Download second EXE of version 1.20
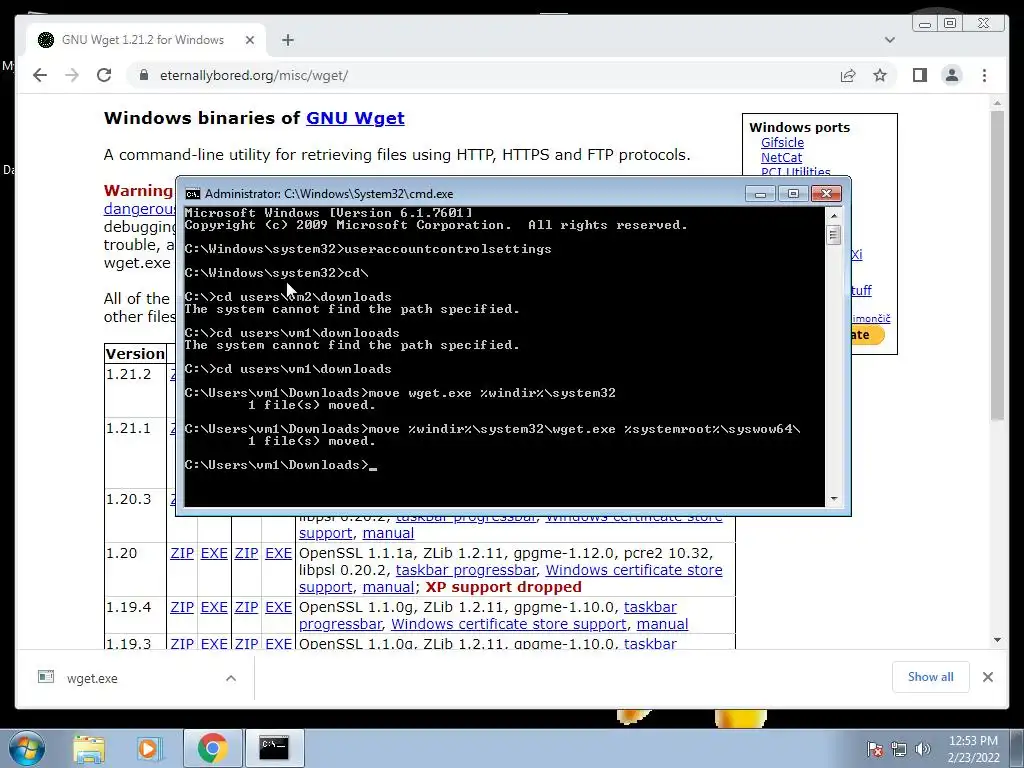This screenshot has width=1024, height=768. tap(278, 553)
